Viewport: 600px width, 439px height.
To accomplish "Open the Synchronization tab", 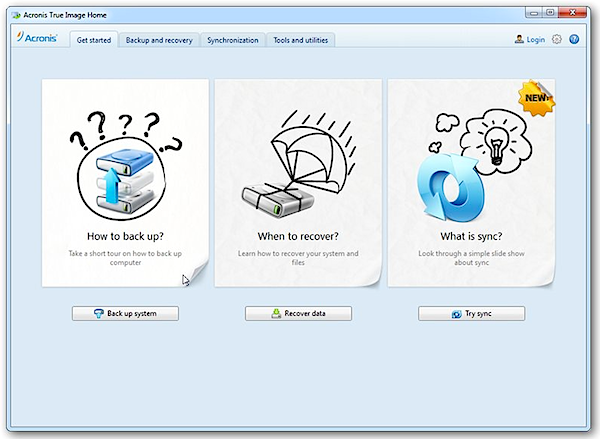I will [233, 40].
